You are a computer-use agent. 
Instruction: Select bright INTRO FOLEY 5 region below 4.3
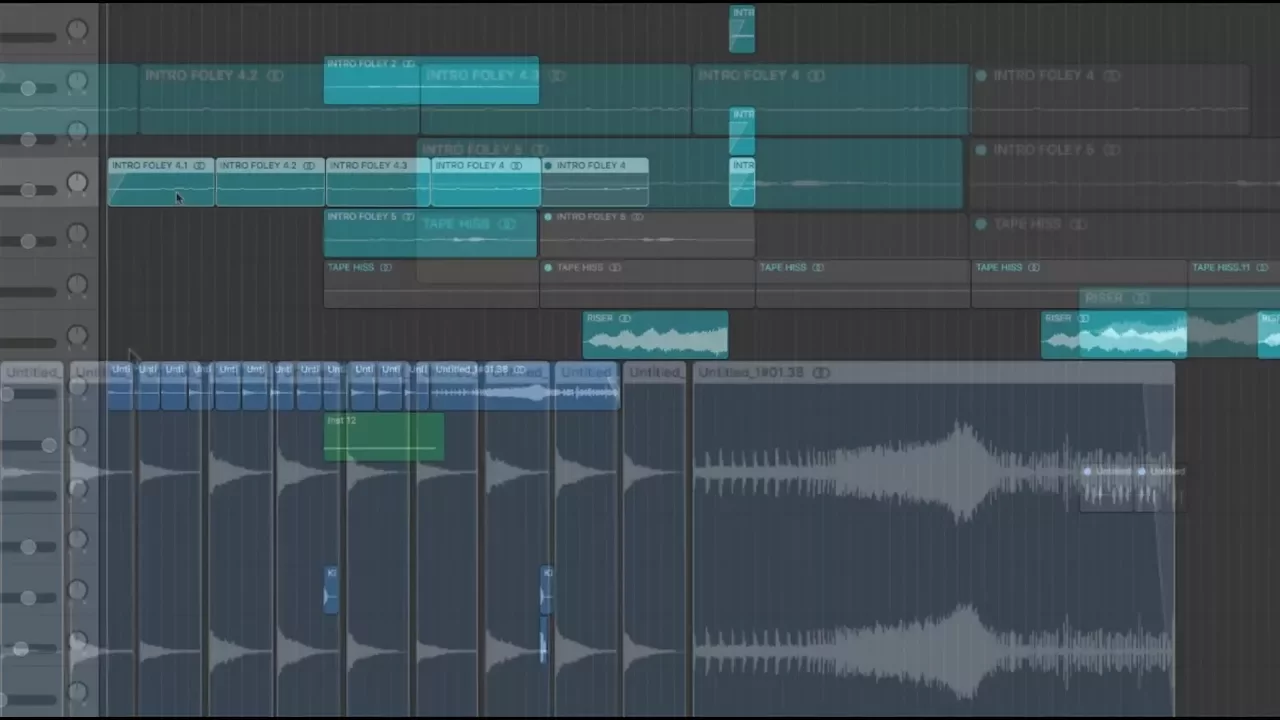pos(430,233)
